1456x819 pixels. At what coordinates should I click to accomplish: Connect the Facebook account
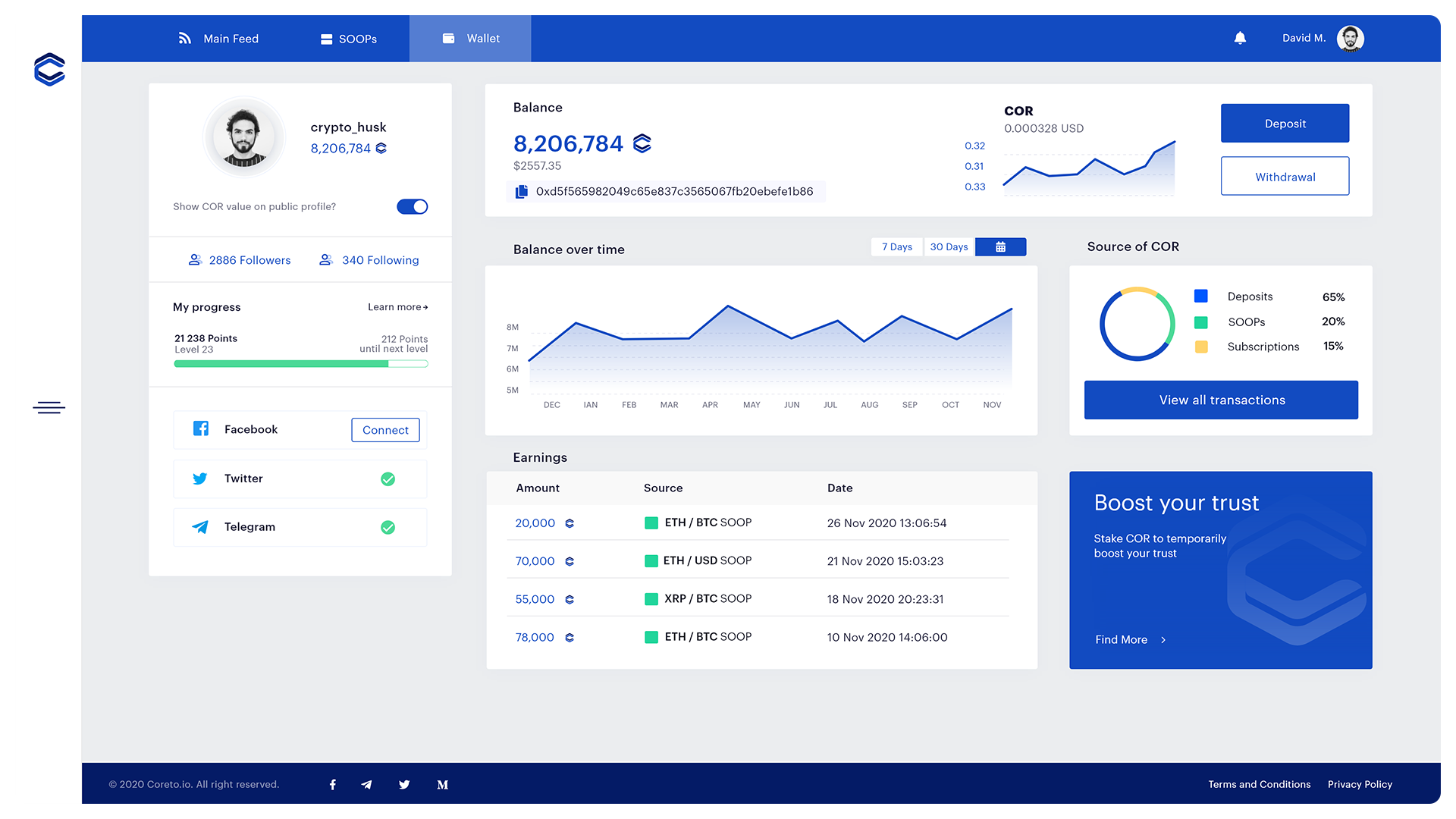coord(385,430)
